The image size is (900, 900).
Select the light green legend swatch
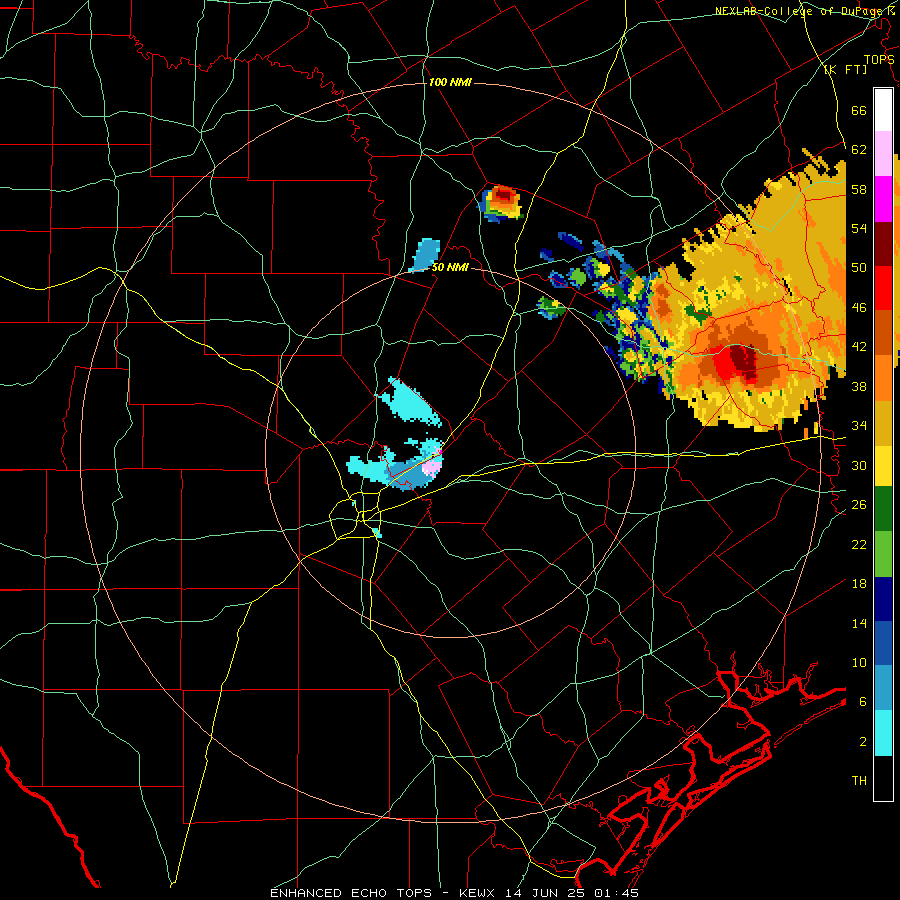pos(883,554)
